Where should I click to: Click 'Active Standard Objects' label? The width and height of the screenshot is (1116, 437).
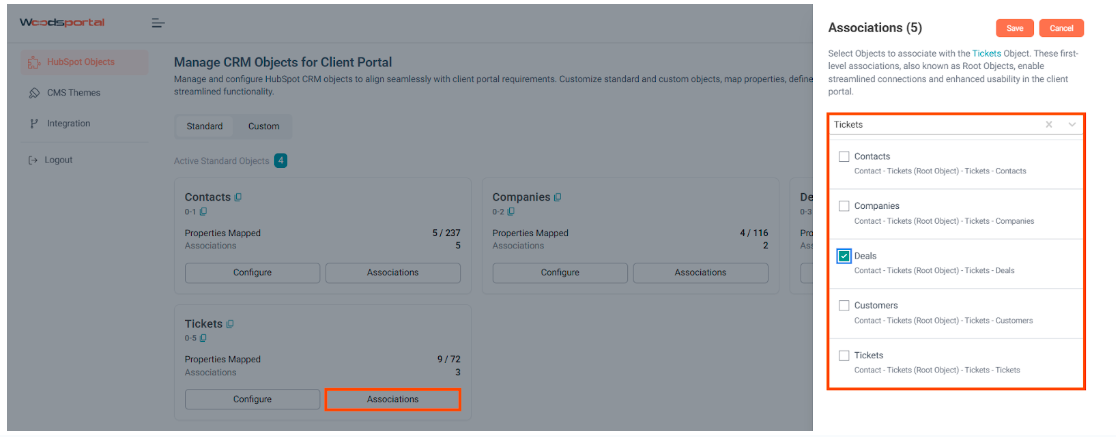(x=221, y=161)
